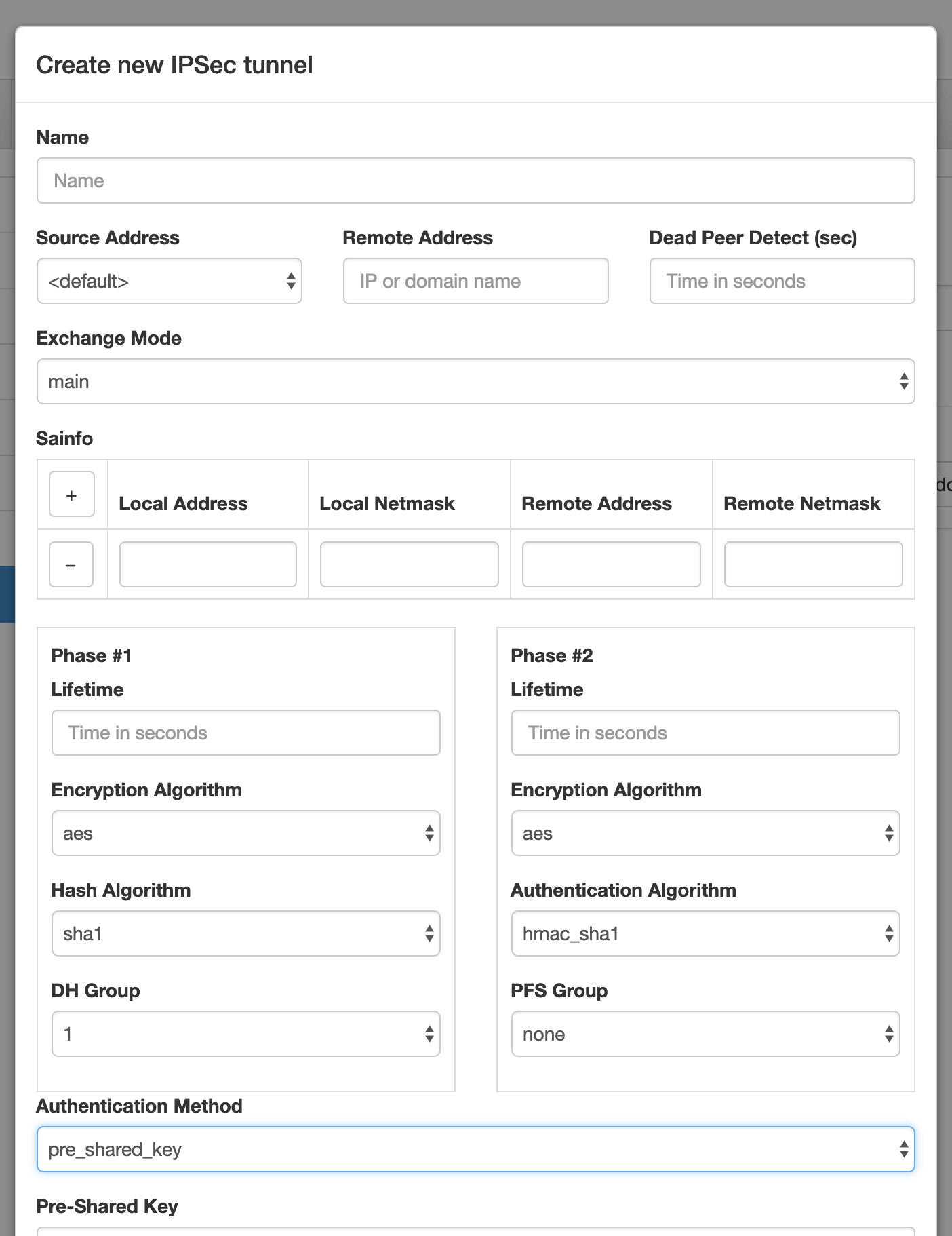The image size is (952, 1236).
Task: Open the Authentication Algorithm dropdown
Action: click(x=705, y=933)
